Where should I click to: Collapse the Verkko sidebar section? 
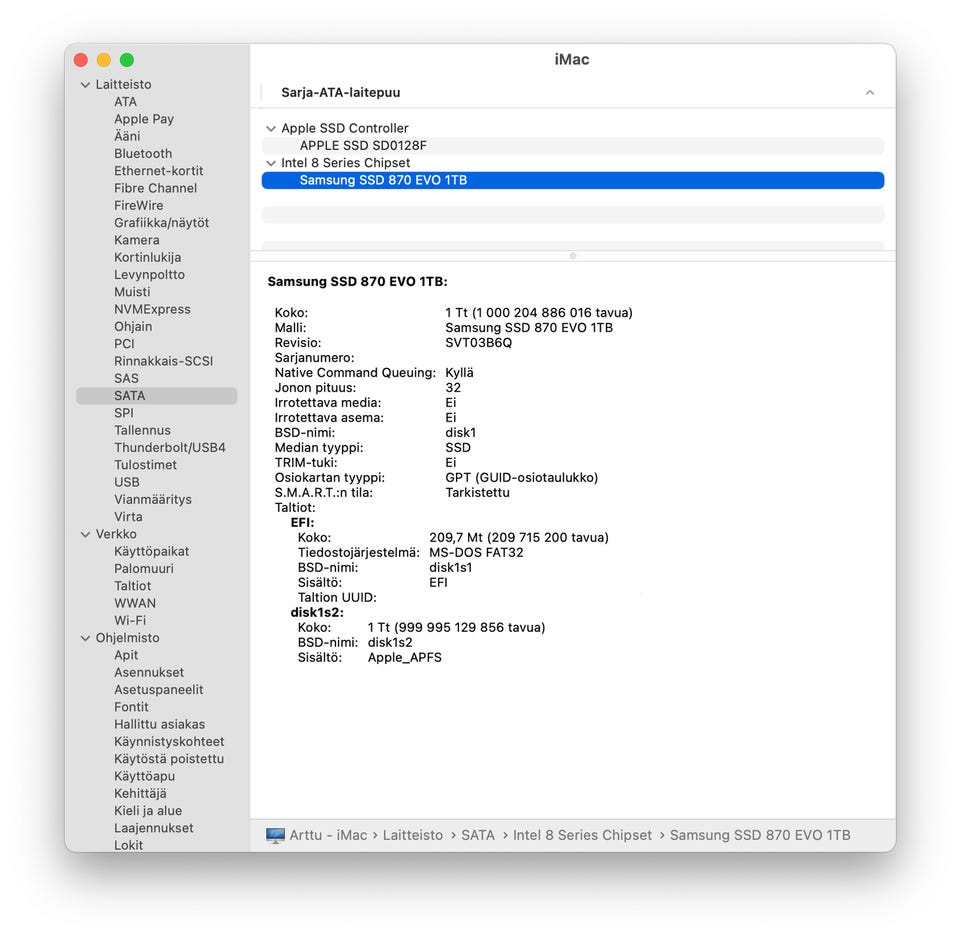(86, 534)
